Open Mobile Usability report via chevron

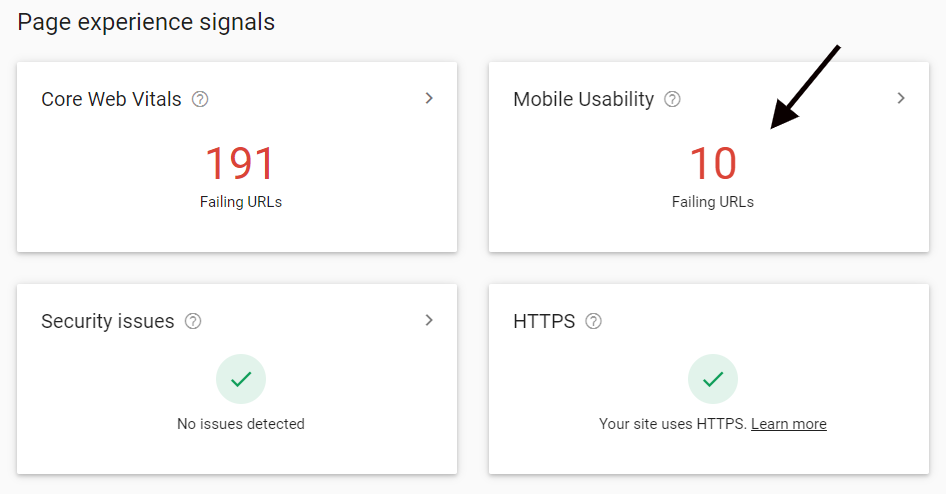pyautogui.click(x=901, y=98)
